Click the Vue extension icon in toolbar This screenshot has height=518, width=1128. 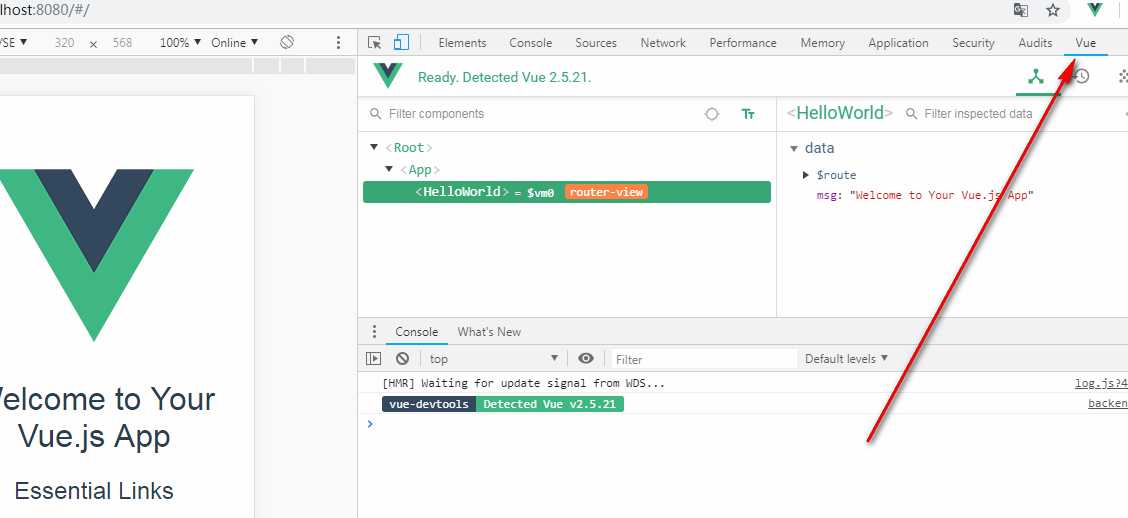[x=1095, y=9]
